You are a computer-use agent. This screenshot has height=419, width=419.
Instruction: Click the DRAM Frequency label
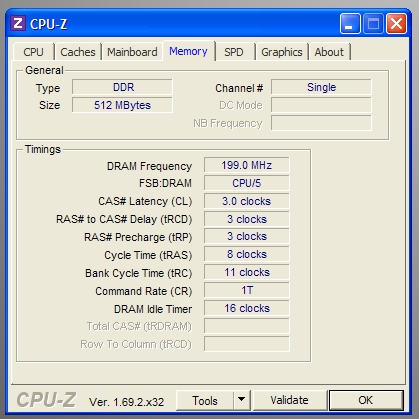tap(149, 166)
